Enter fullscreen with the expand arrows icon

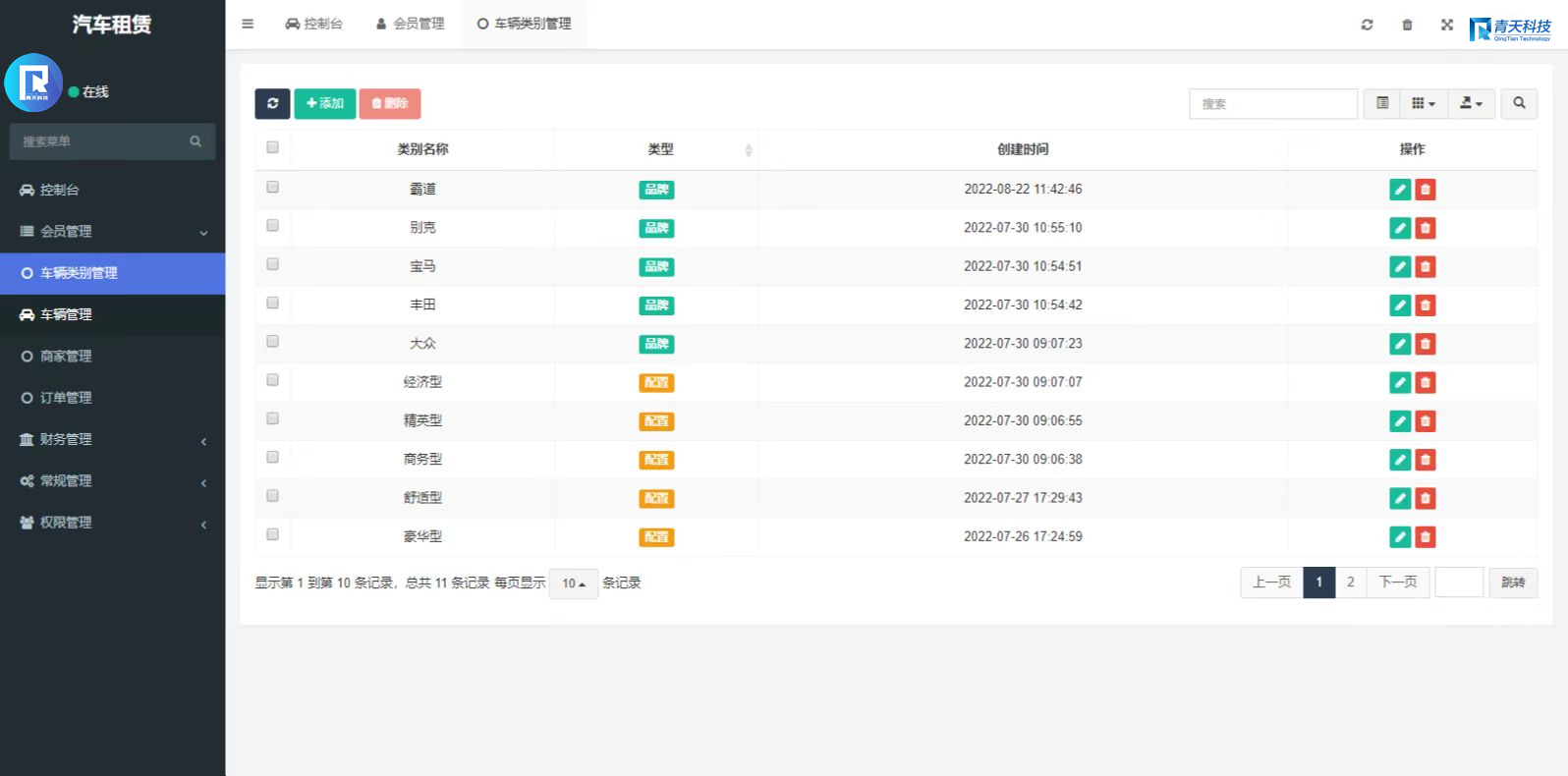pyautogui.click(x=1447, y=25)
